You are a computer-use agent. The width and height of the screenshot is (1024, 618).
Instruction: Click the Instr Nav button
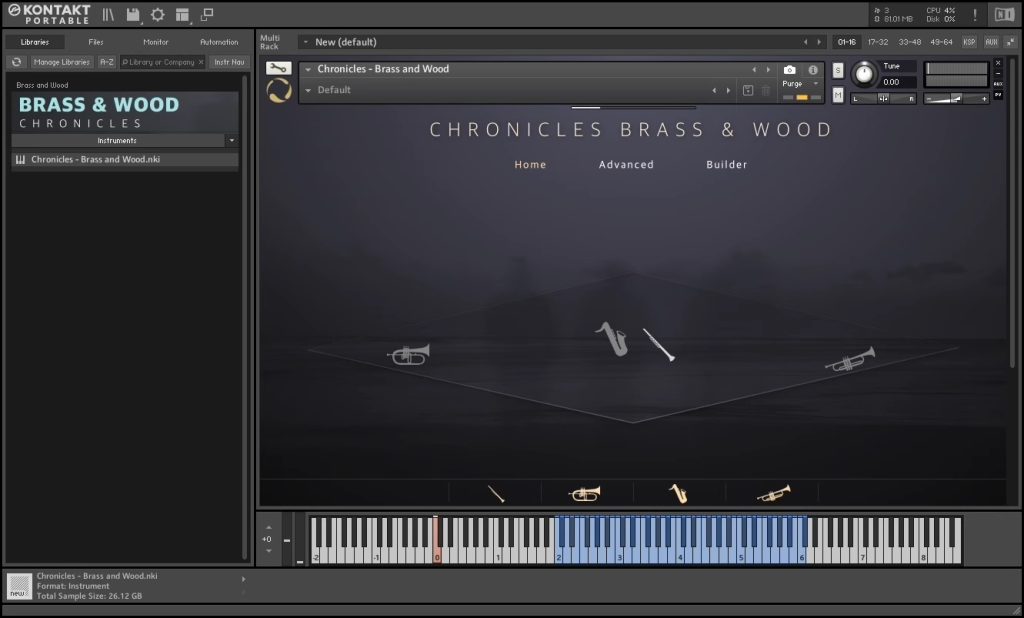227,62
